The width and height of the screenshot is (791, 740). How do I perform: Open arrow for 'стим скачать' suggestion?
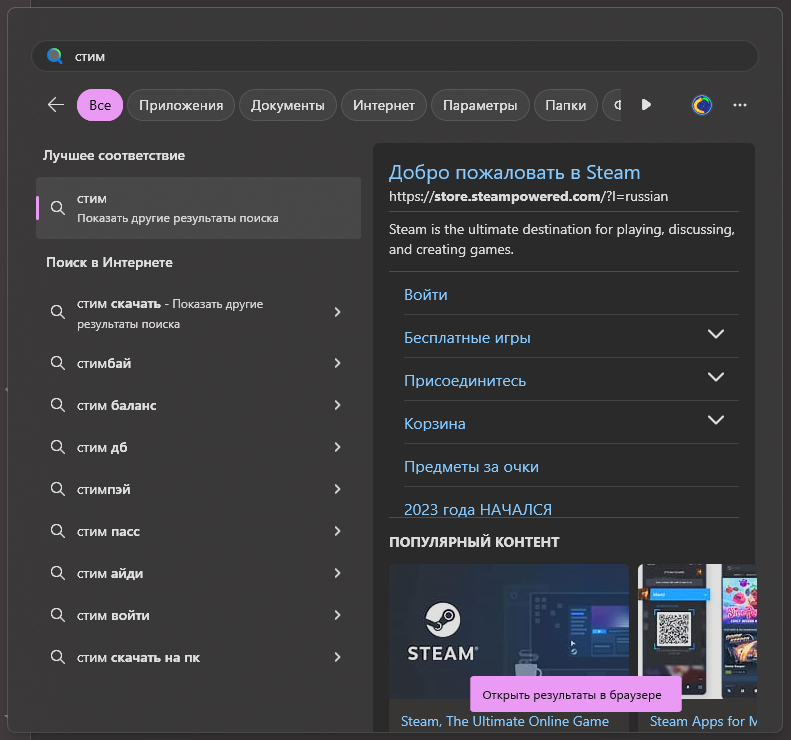(x=337, y=312)
